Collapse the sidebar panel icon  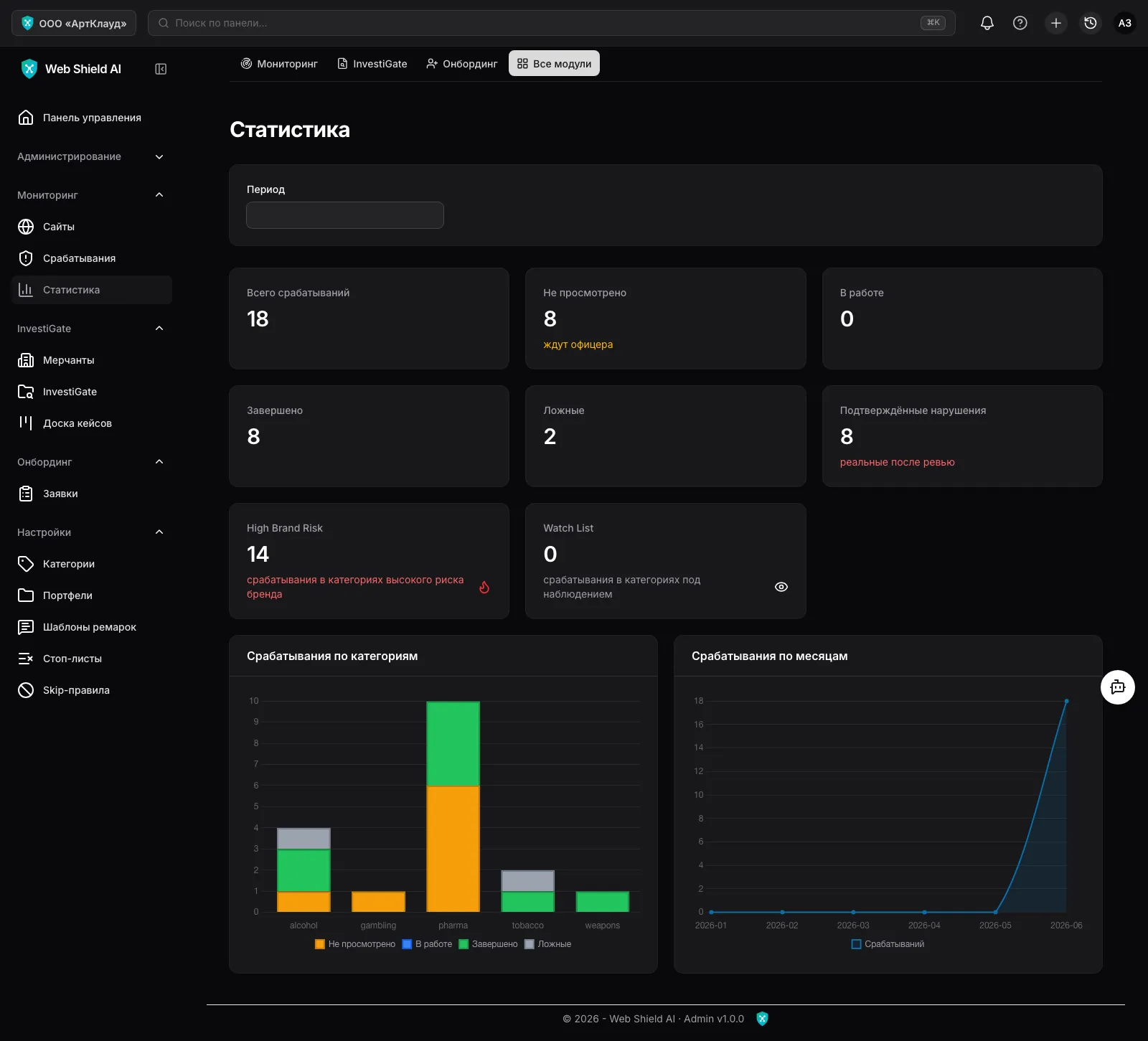click(161, 69)
